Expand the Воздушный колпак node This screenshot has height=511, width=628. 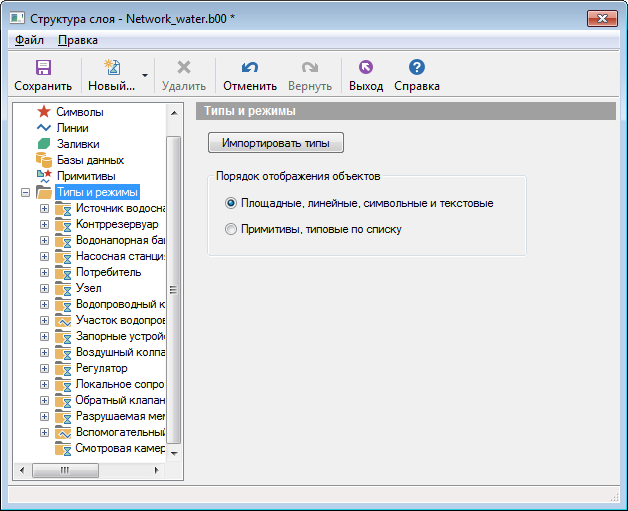coord(44,353)
